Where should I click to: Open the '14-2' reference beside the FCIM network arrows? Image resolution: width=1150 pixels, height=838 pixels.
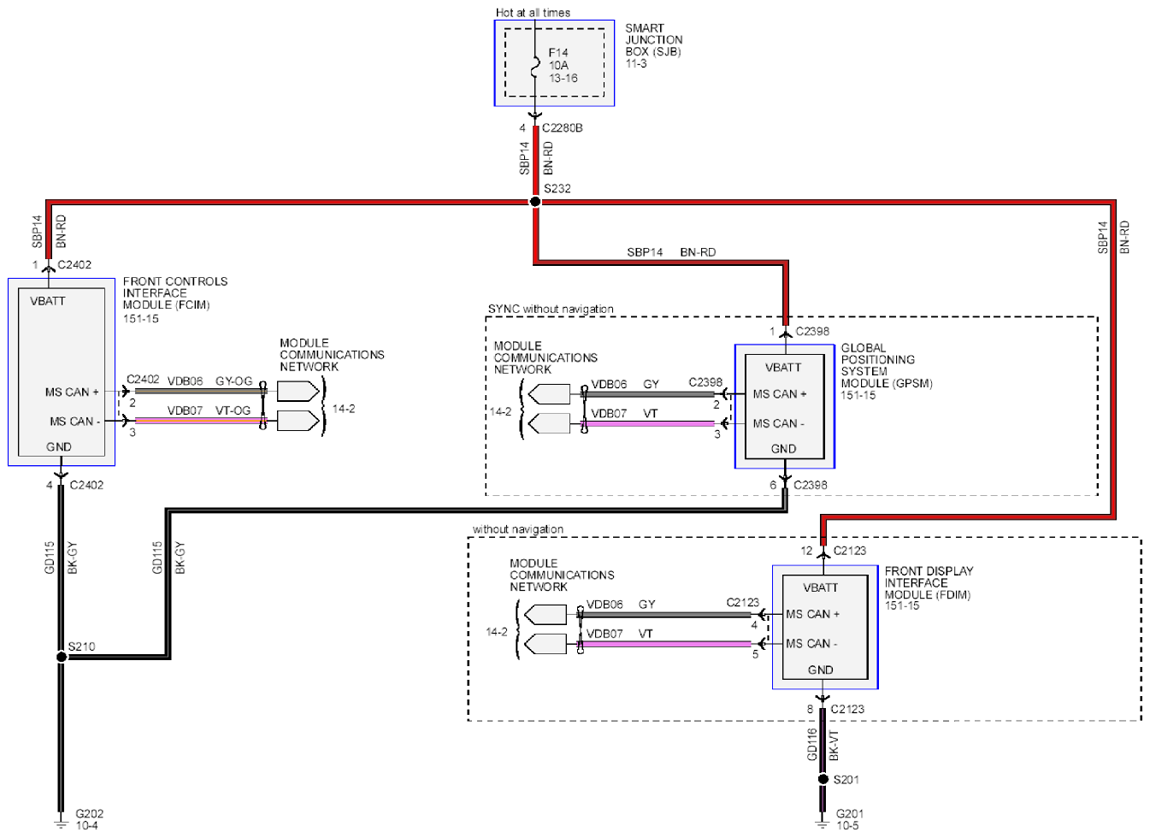click(343, 408)
